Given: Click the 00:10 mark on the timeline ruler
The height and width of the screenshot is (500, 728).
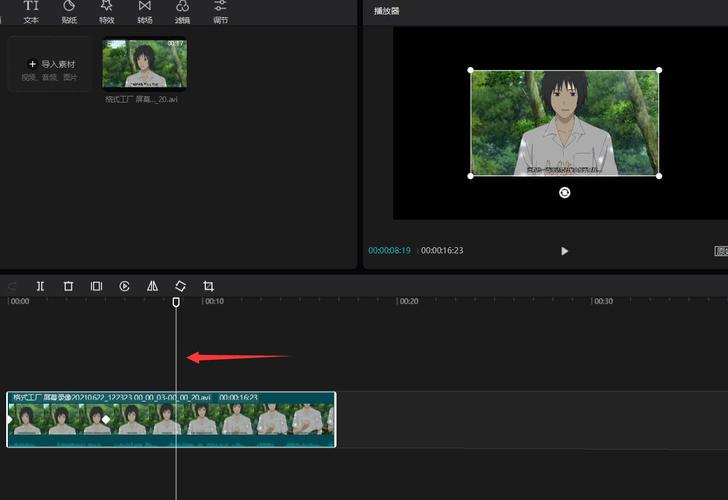Looking at the screenshot, I should click(214, 301).
